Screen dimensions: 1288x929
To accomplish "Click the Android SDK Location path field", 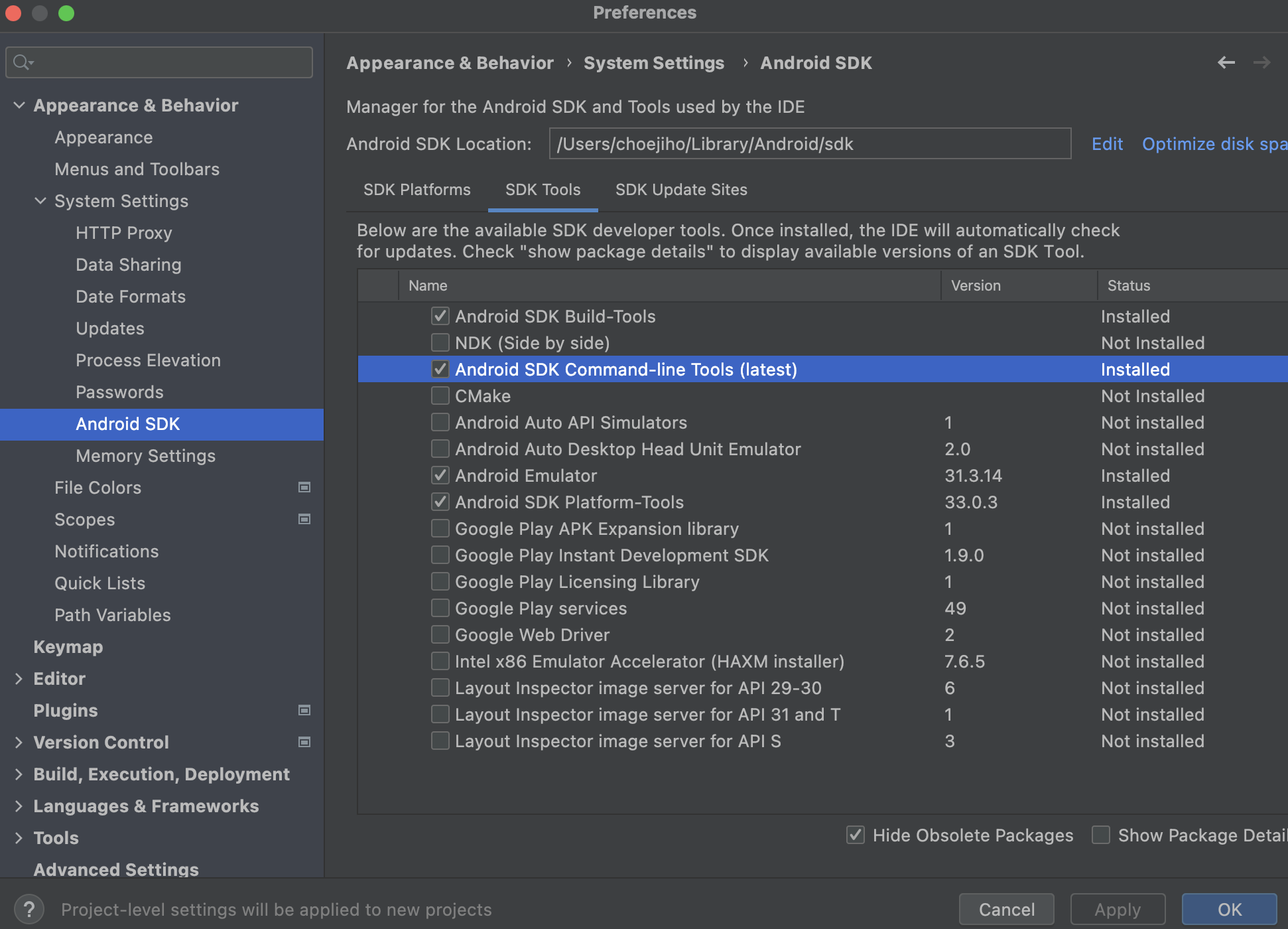I will (809, 144).
